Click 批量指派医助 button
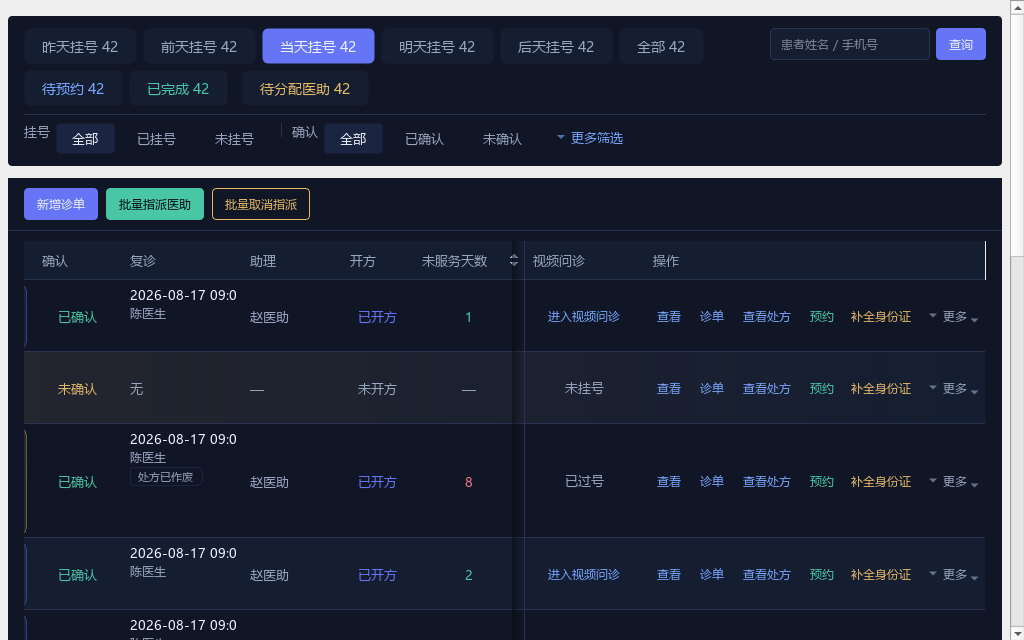The height and width of the screenshot is (640, 1024). click(155, 204)
